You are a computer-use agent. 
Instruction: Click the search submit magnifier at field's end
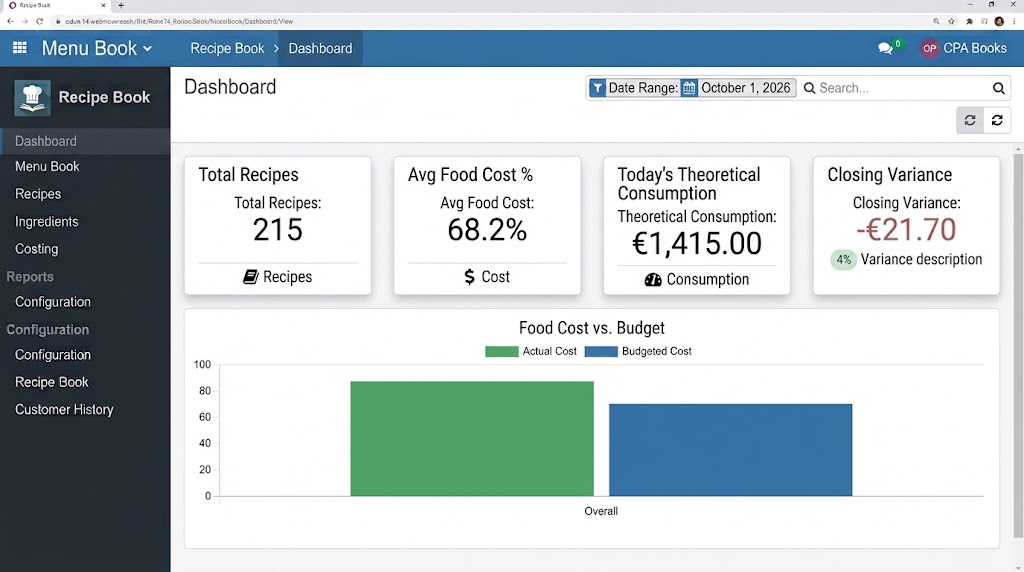click(x=999, y=88)
